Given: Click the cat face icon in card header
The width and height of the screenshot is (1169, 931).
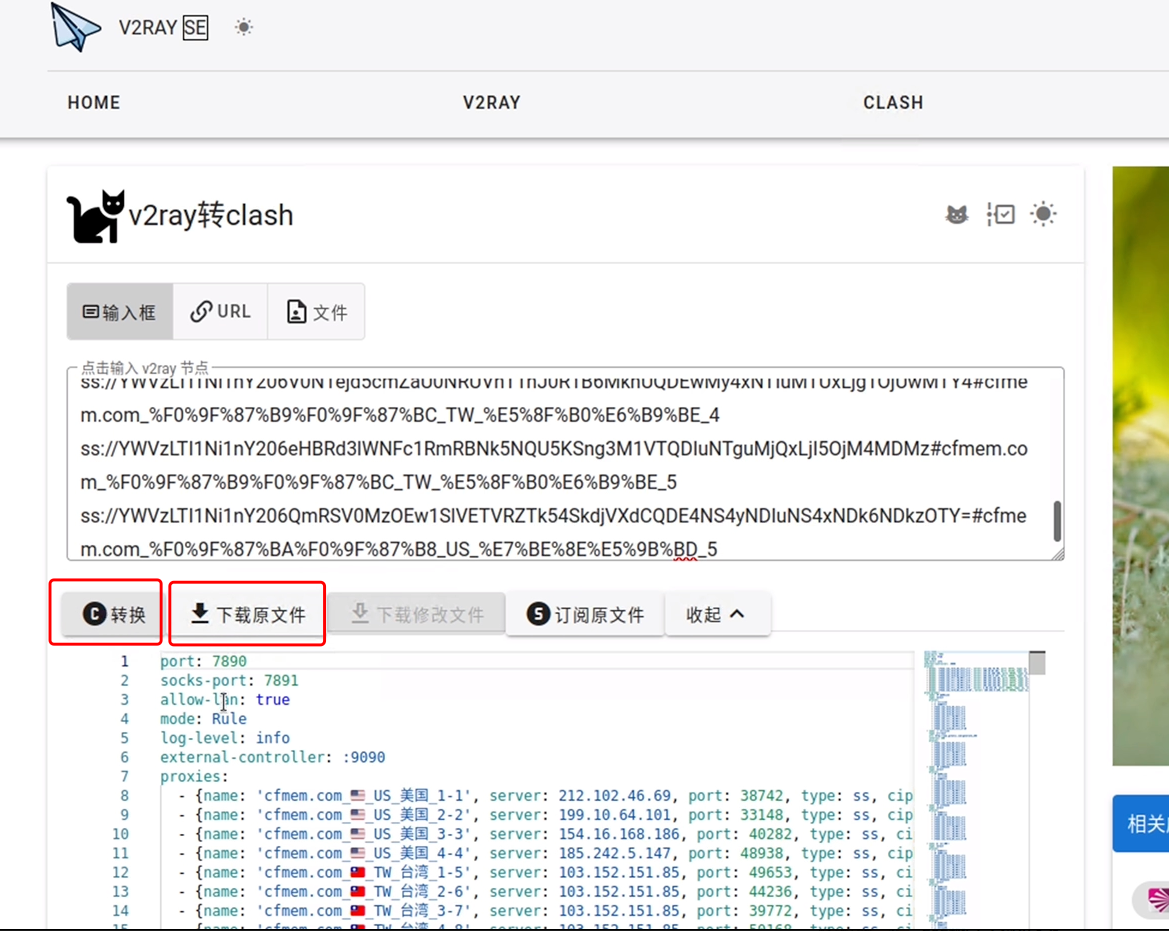Looking at the screenshot, I should [957, 215].
